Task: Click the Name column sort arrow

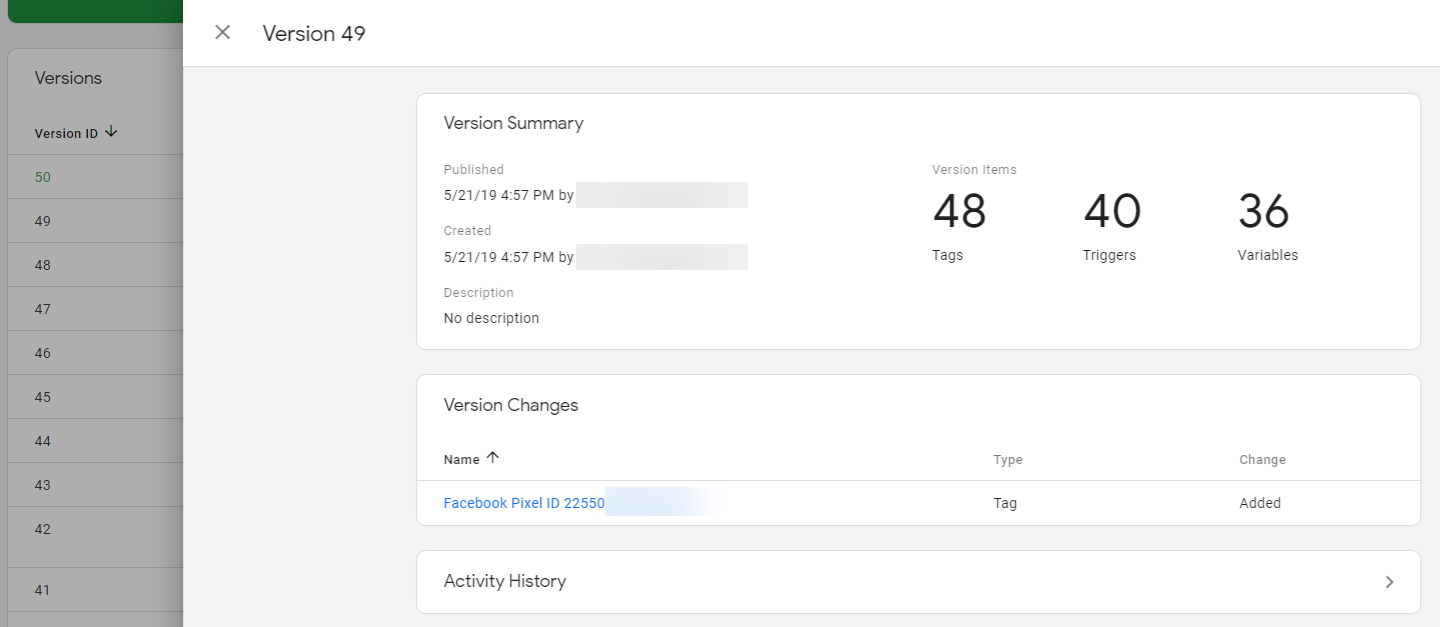Action: tap(492, 458)
